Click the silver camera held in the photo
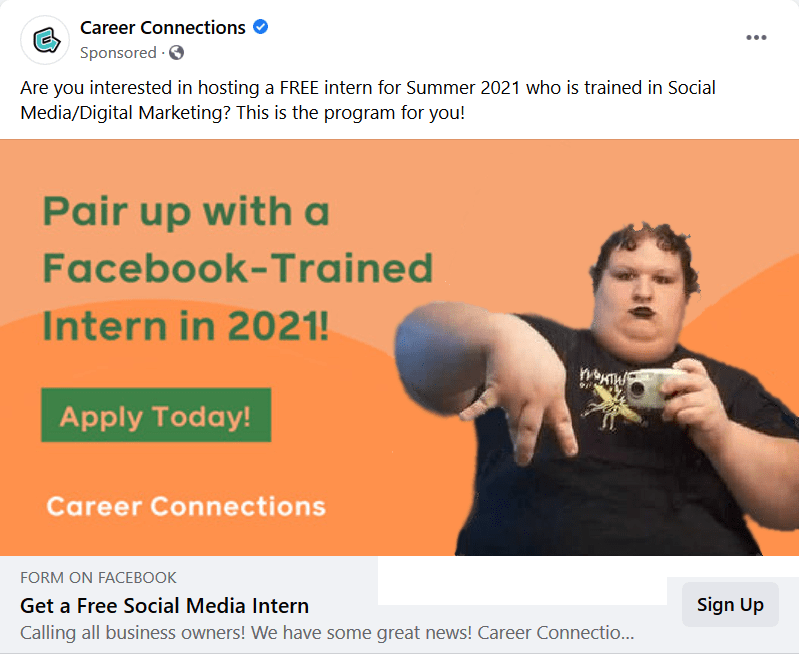This screenshot has height=654, width=799. coord(651,388)
